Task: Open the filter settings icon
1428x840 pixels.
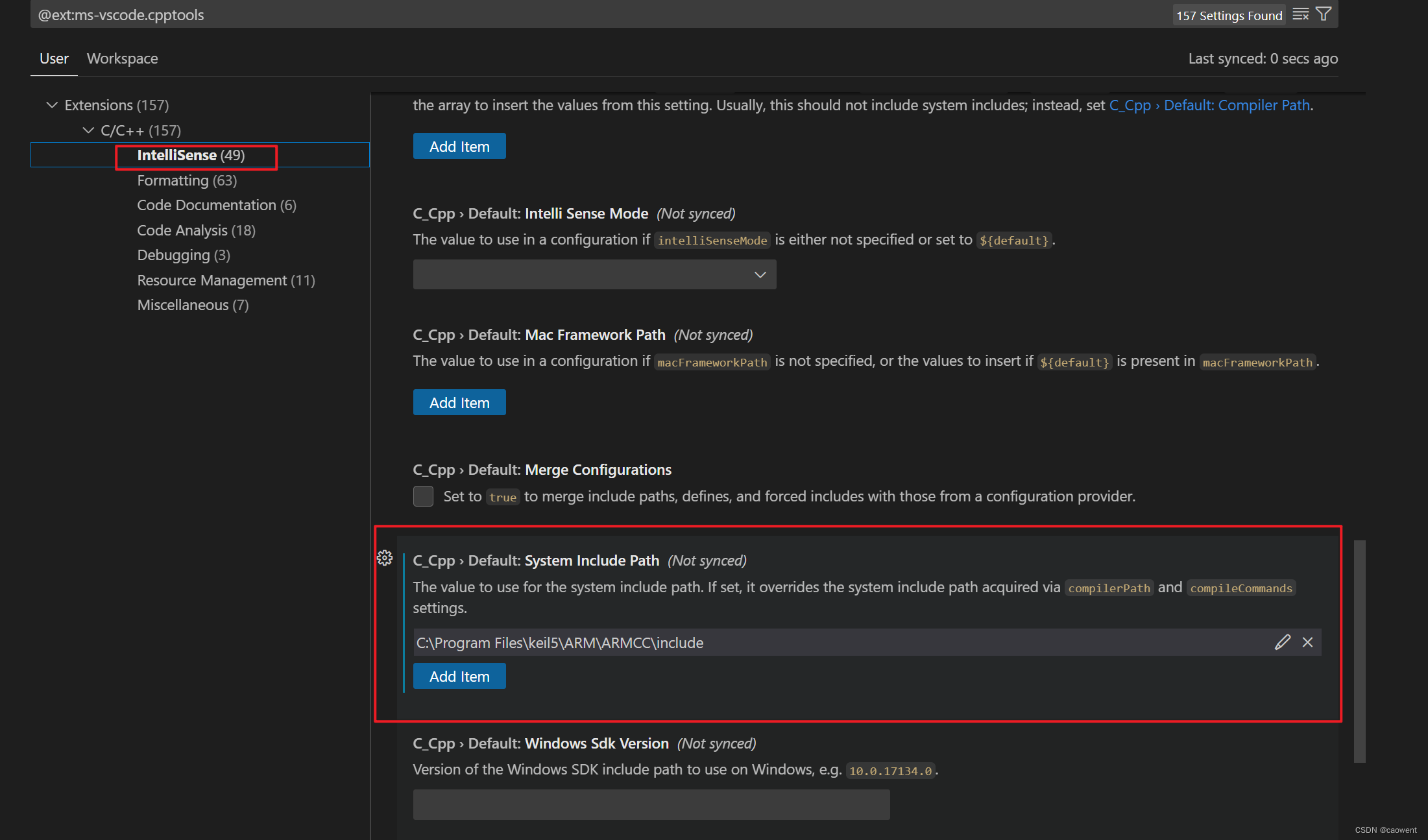Action: [x=1324, y=14]
